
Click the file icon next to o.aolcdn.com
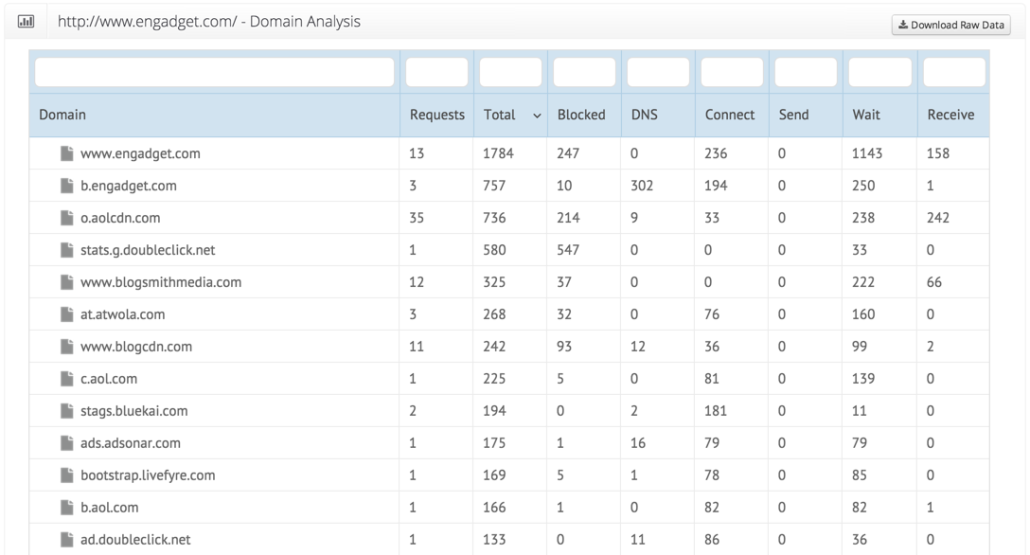point(66,218)
